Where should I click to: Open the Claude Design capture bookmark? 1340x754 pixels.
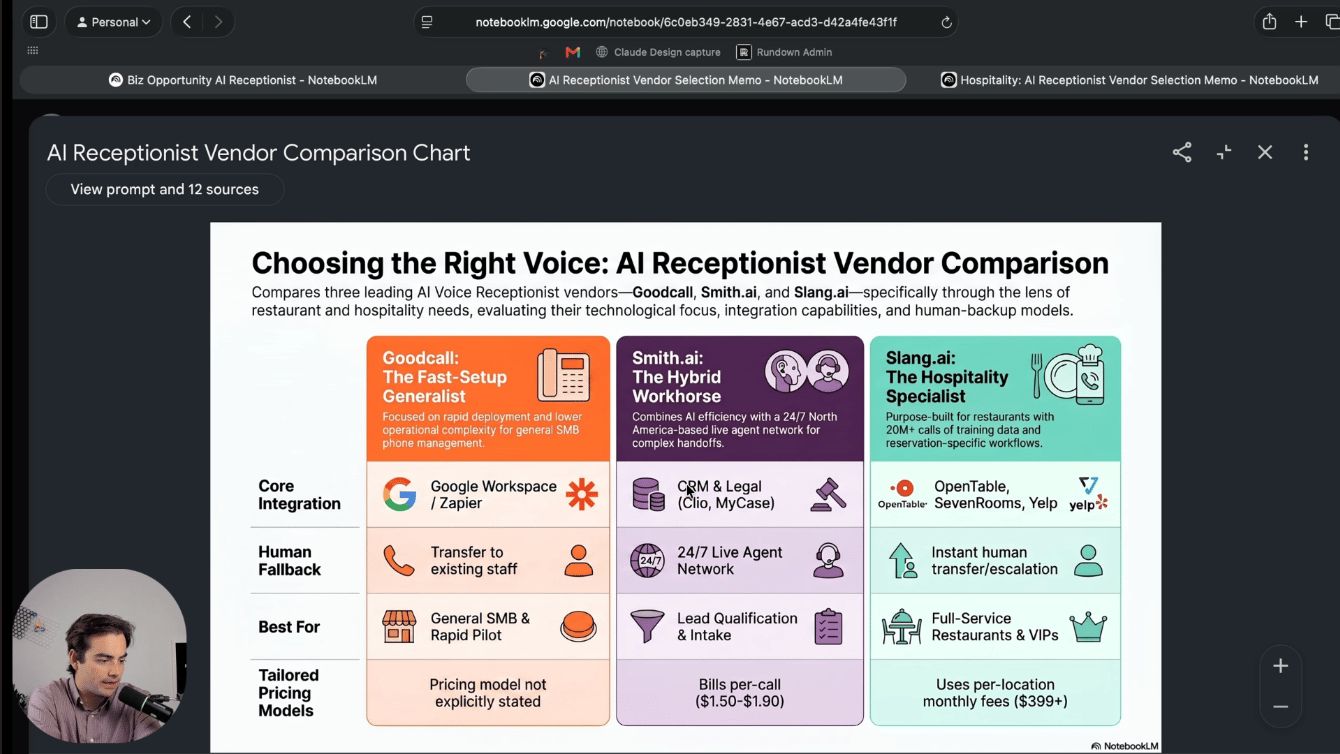point(658,52)
